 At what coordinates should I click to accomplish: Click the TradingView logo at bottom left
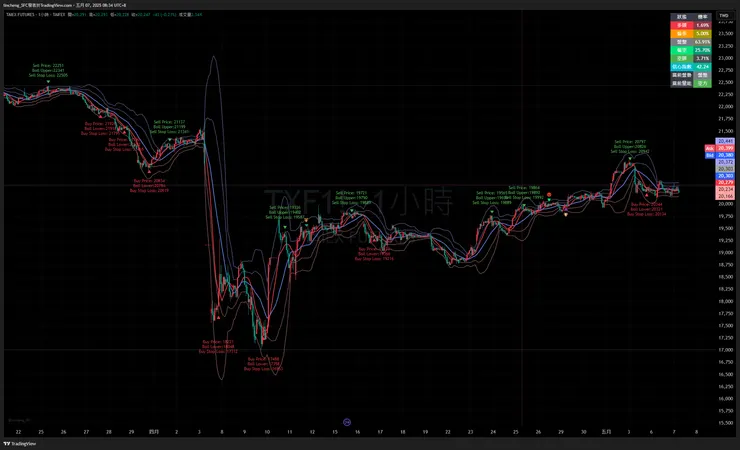(x=20, y=443)
